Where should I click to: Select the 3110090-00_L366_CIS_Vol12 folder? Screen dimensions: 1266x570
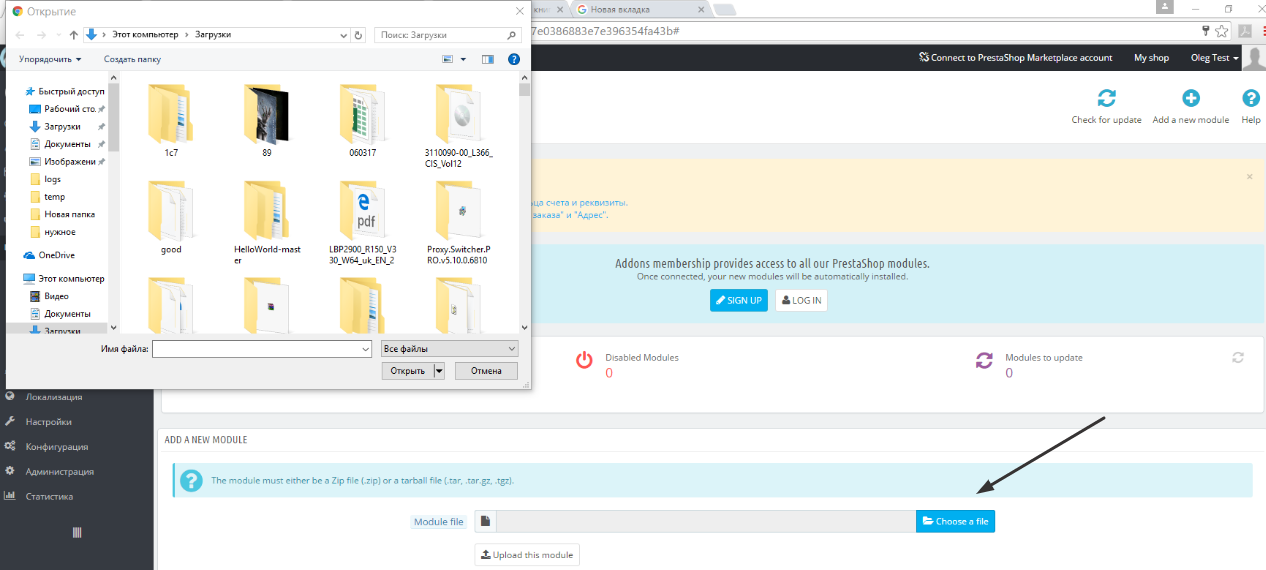[459, 125]
